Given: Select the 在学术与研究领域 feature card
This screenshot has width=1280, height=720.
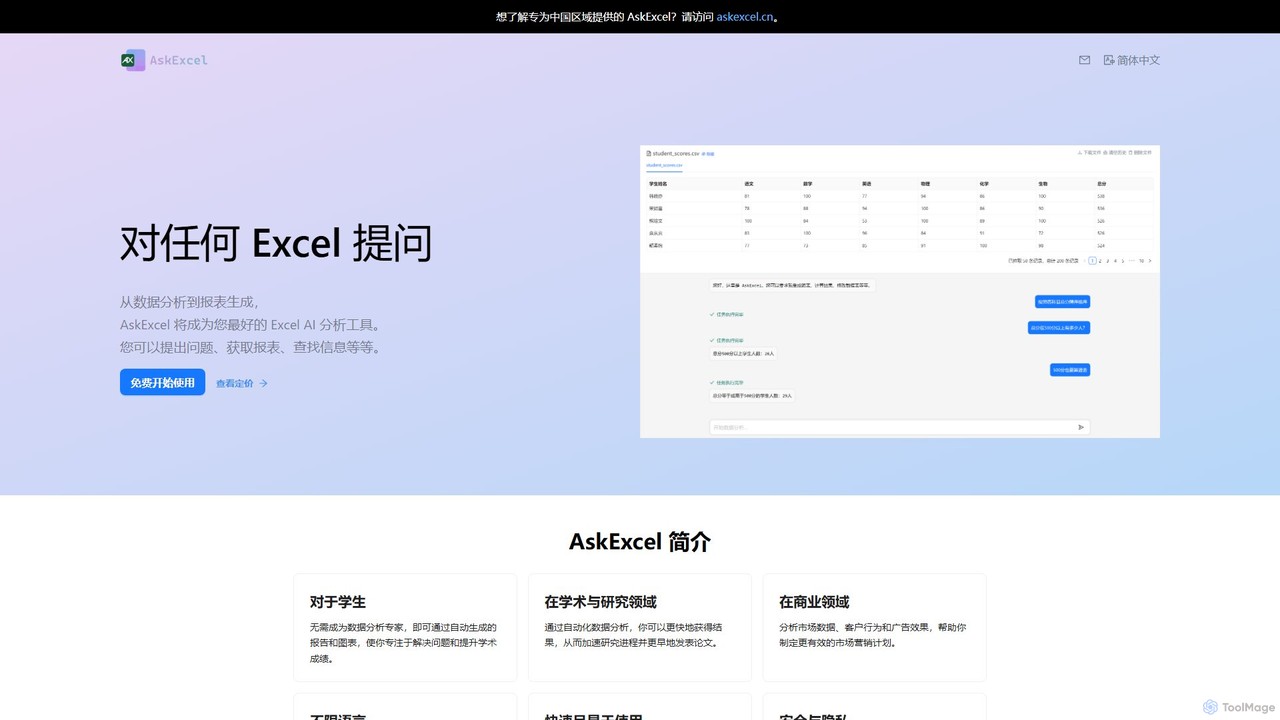Looking at the screenshot, I should pyautogui.click(x=640, y=628).
